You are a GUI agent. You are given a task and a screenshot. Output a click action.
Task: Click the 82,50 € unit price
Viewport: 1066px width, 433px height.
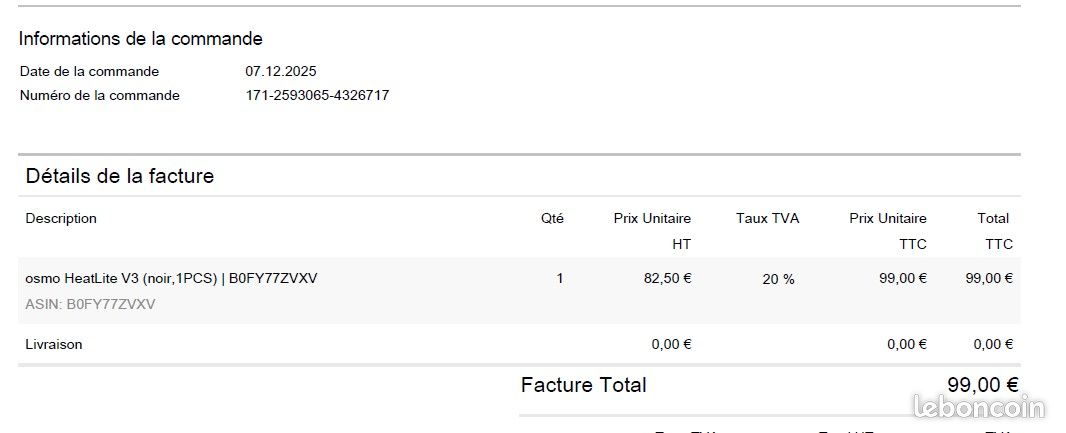point(668,278)
